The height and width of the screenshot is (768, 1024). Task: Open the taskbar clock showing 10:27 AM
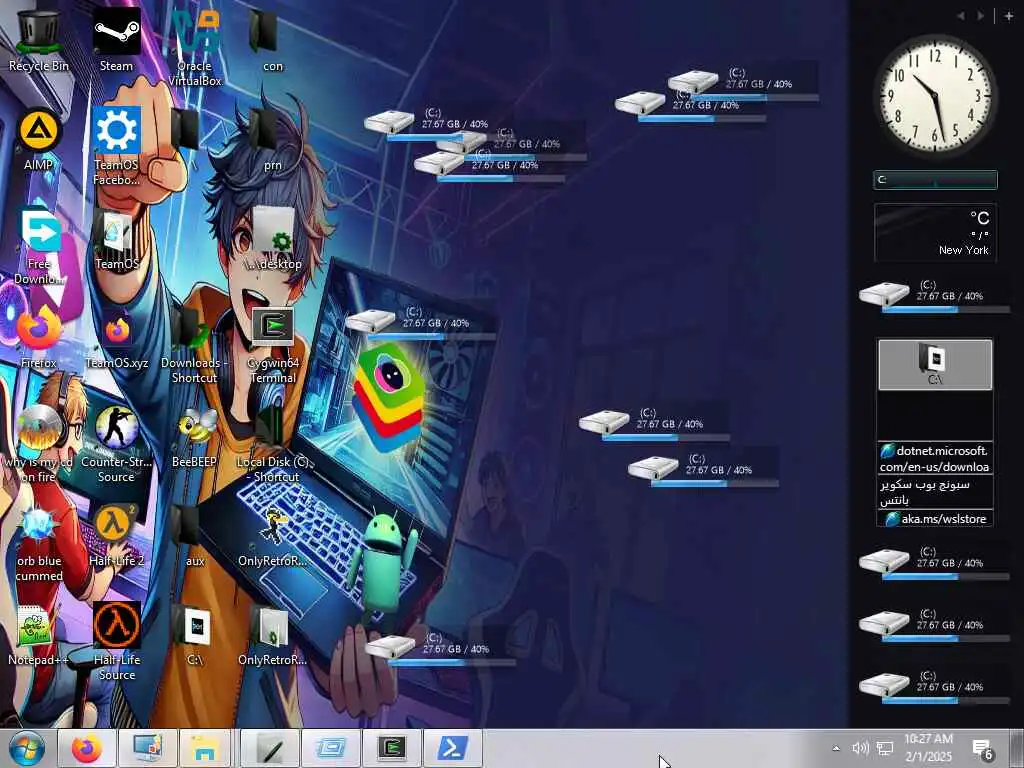[x=928, y=748]
